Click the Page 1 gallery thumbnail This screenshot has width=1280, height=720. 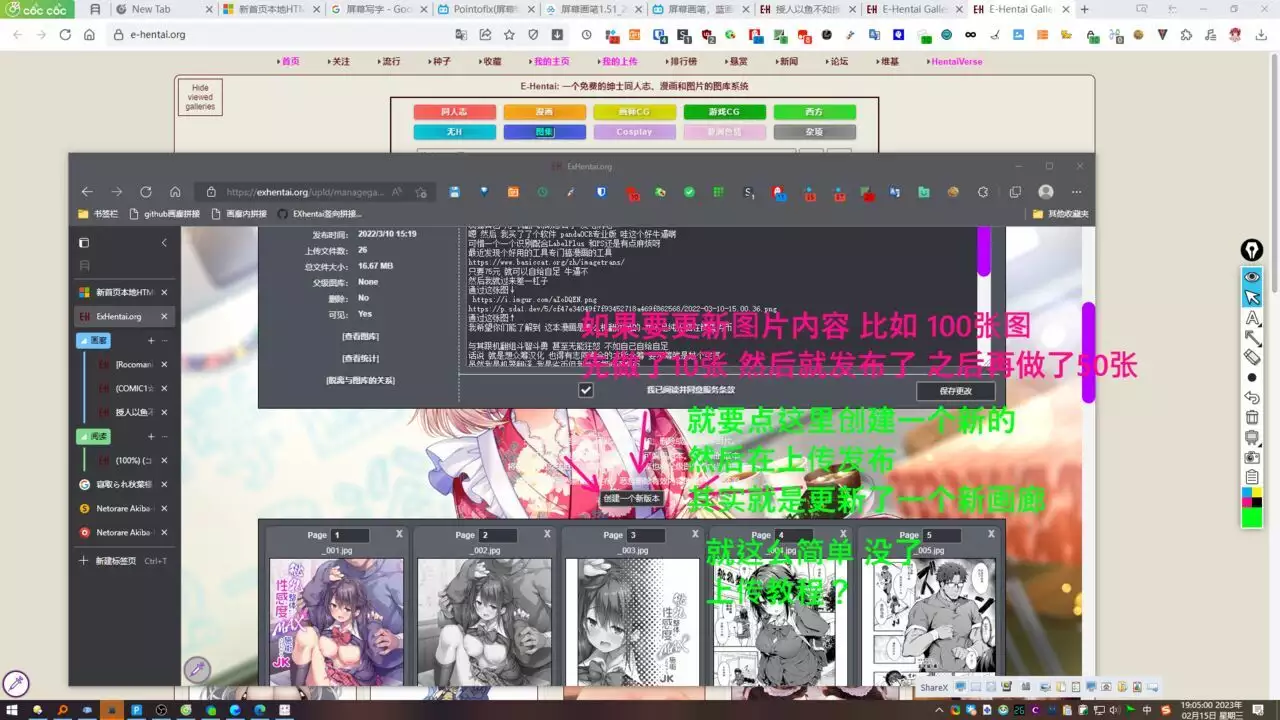336,621
